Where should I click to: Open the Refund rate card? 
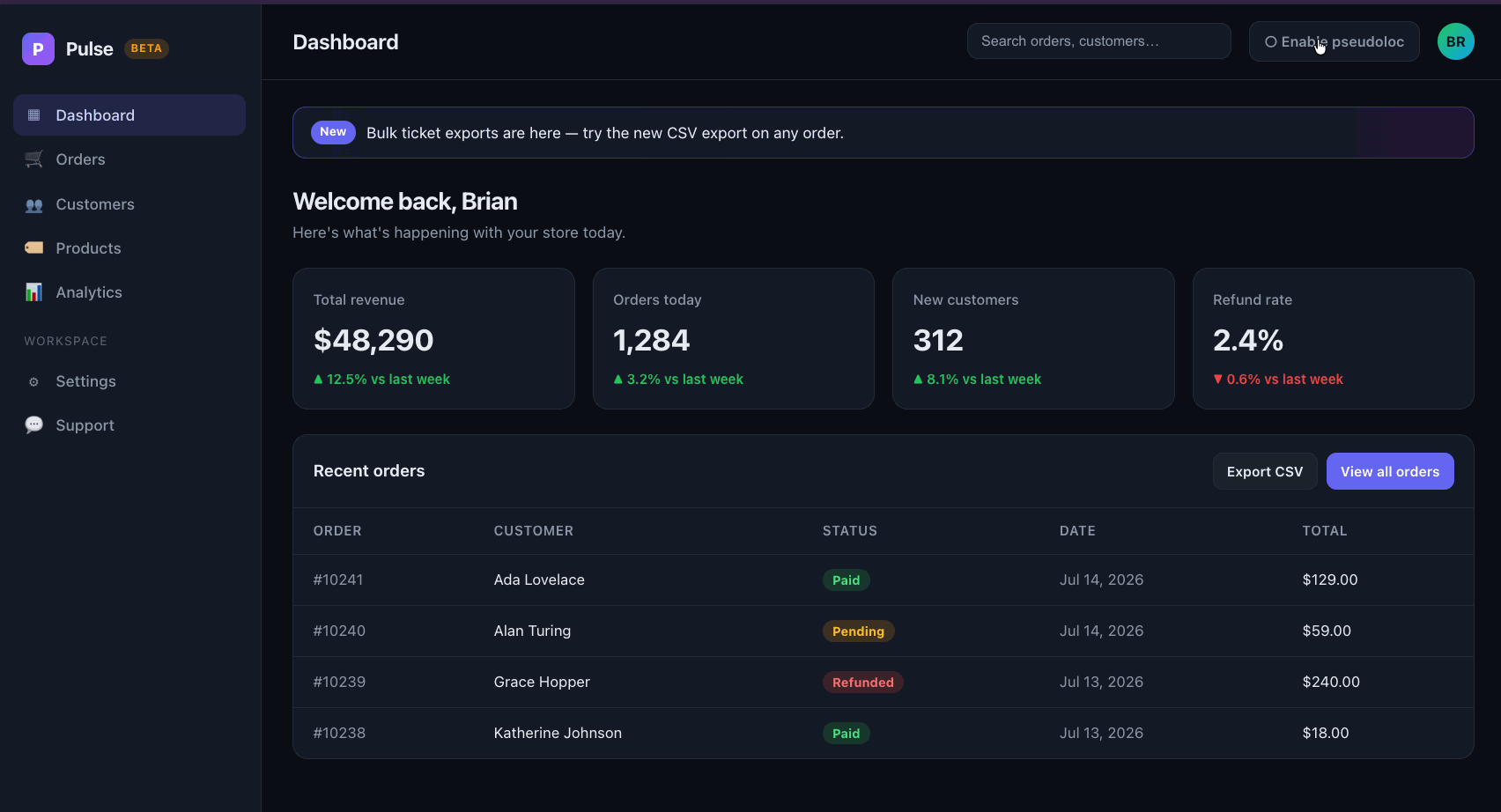1333,338
